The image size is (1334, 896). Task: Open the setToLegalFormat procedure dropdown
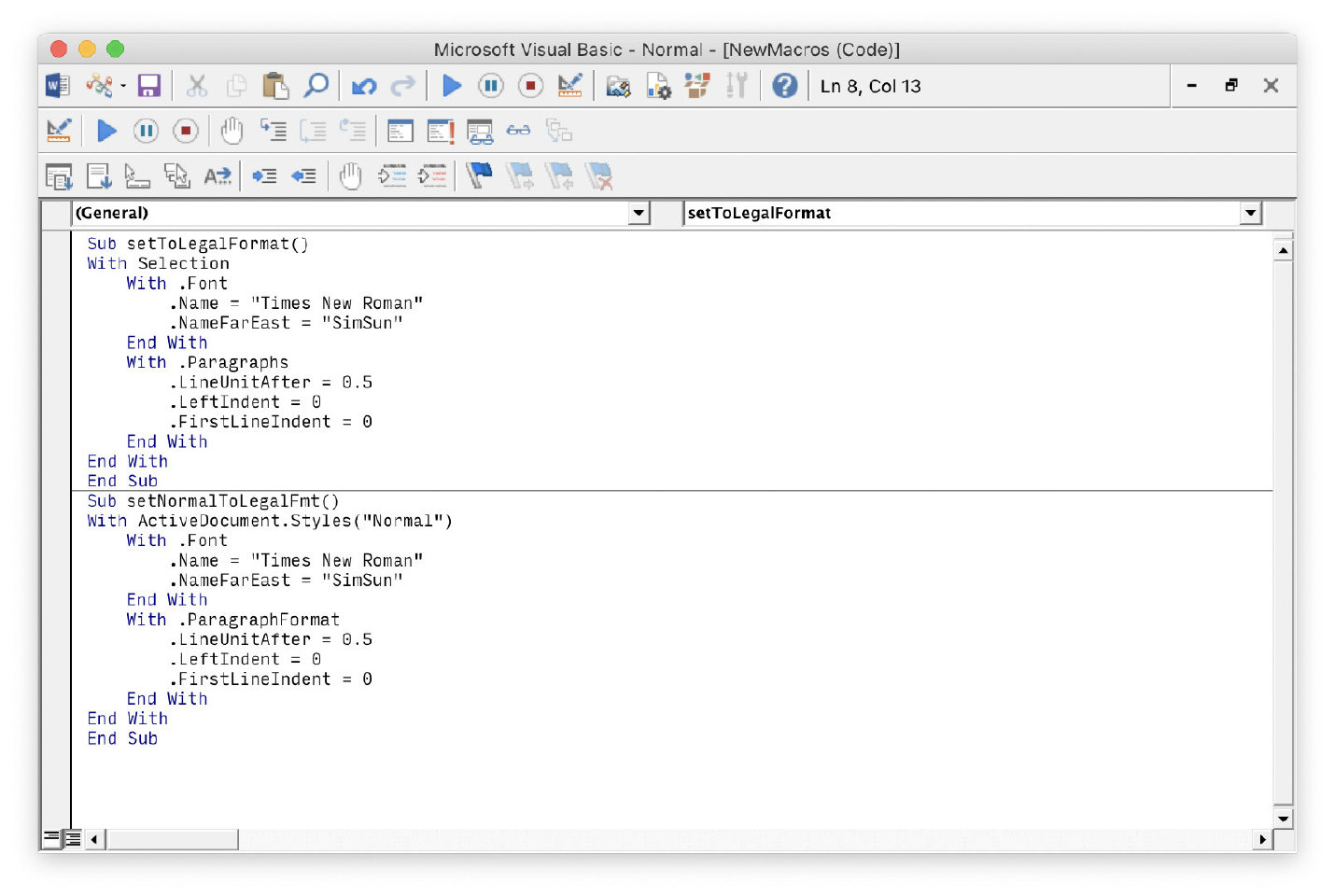click(x=1250, y=213)
